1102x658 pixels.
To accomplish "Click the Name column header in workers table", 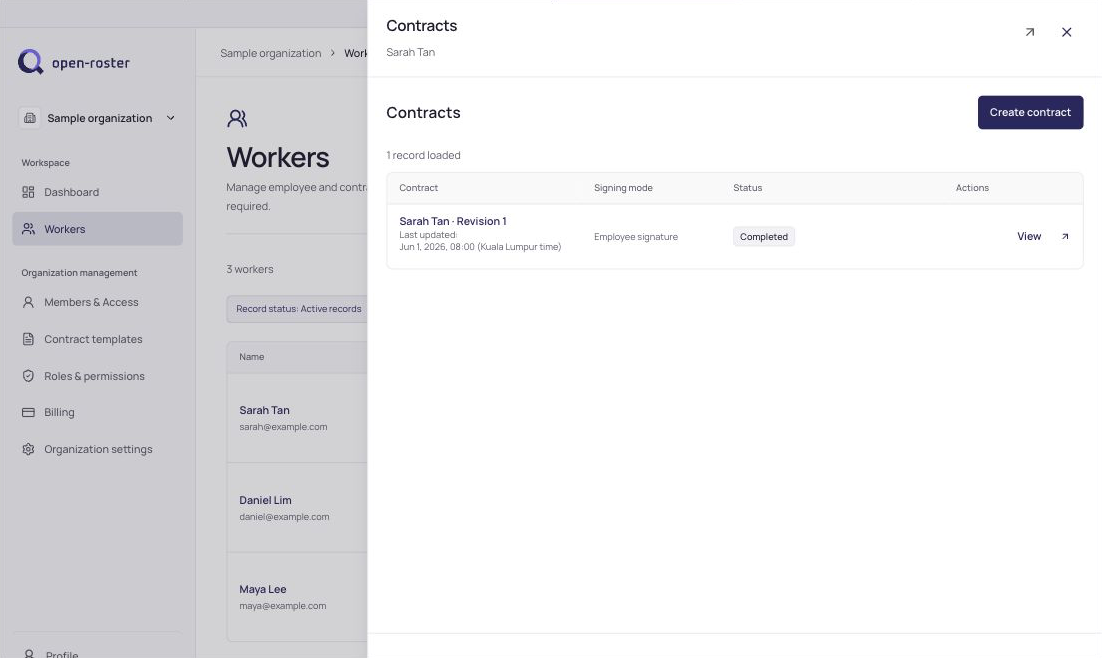I will (252, 356).
